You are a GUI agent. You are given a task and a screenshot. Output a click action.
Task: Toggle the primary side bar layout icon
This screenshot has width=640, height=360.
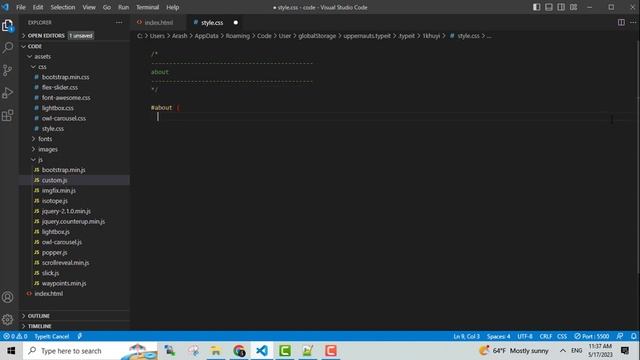click(x=536, y=7)
